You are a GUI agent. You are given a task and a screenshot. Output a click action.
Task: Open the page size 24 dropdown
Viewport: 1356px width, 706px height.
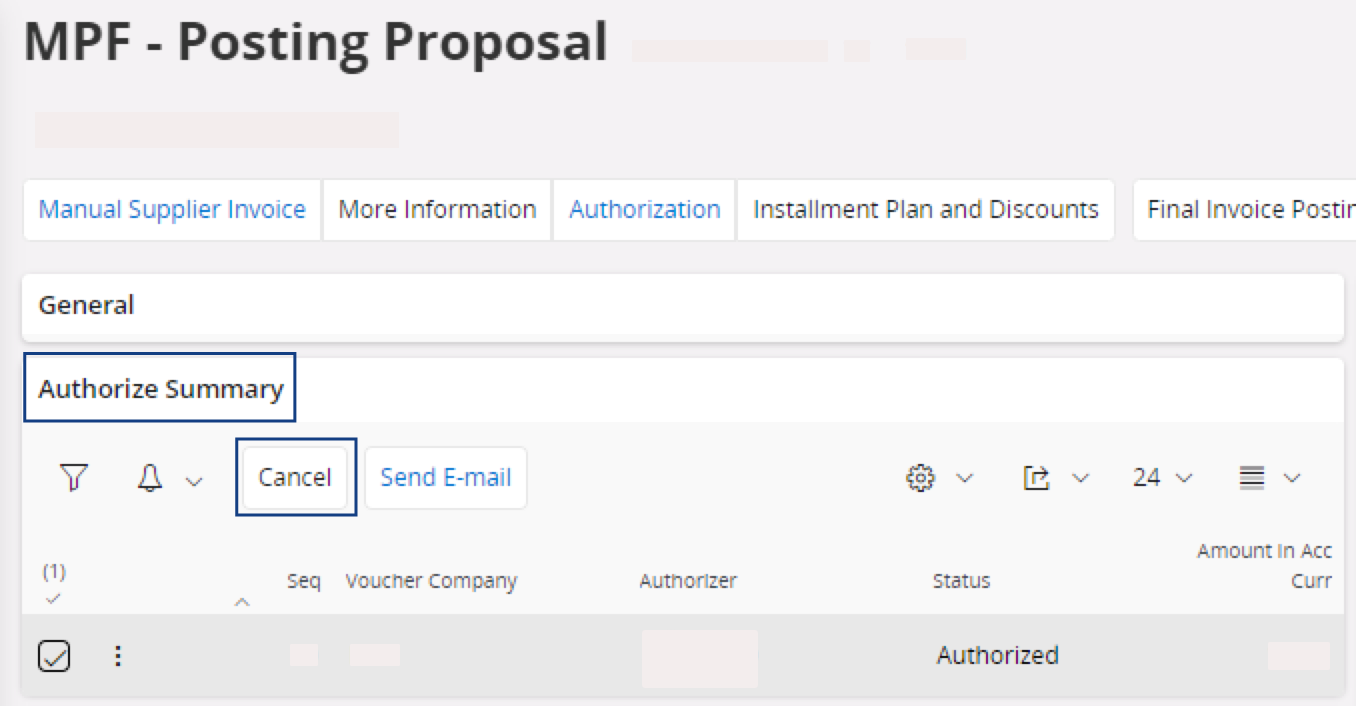point(1162,478)
